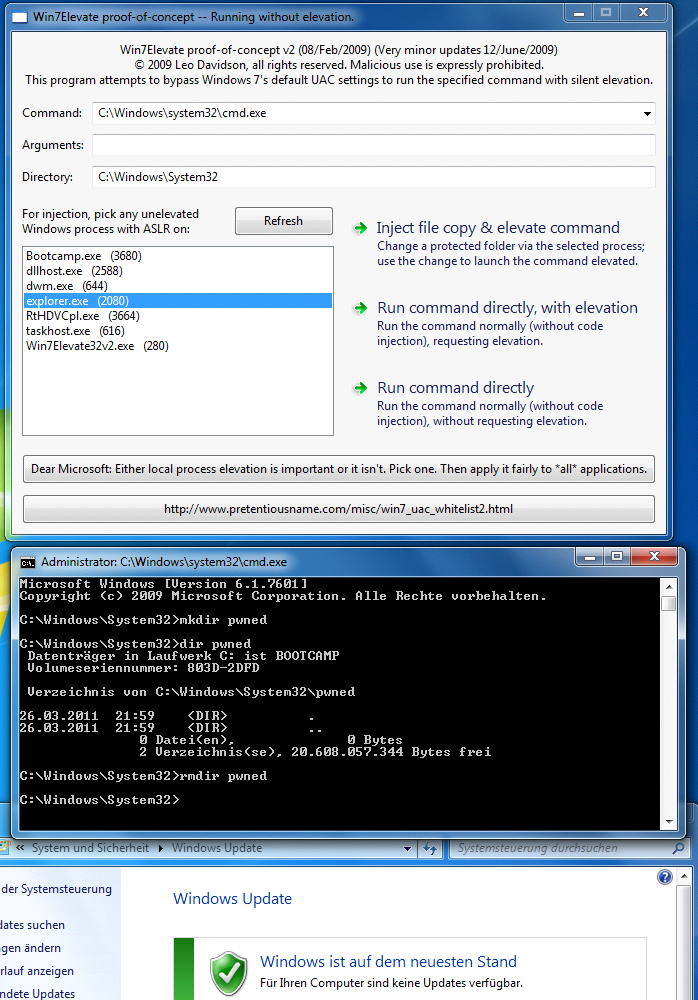The height and width of the screenshot is (1000, 698).
Task: Click the green arrow beside Inject file copy
Action: pos(360,228)
